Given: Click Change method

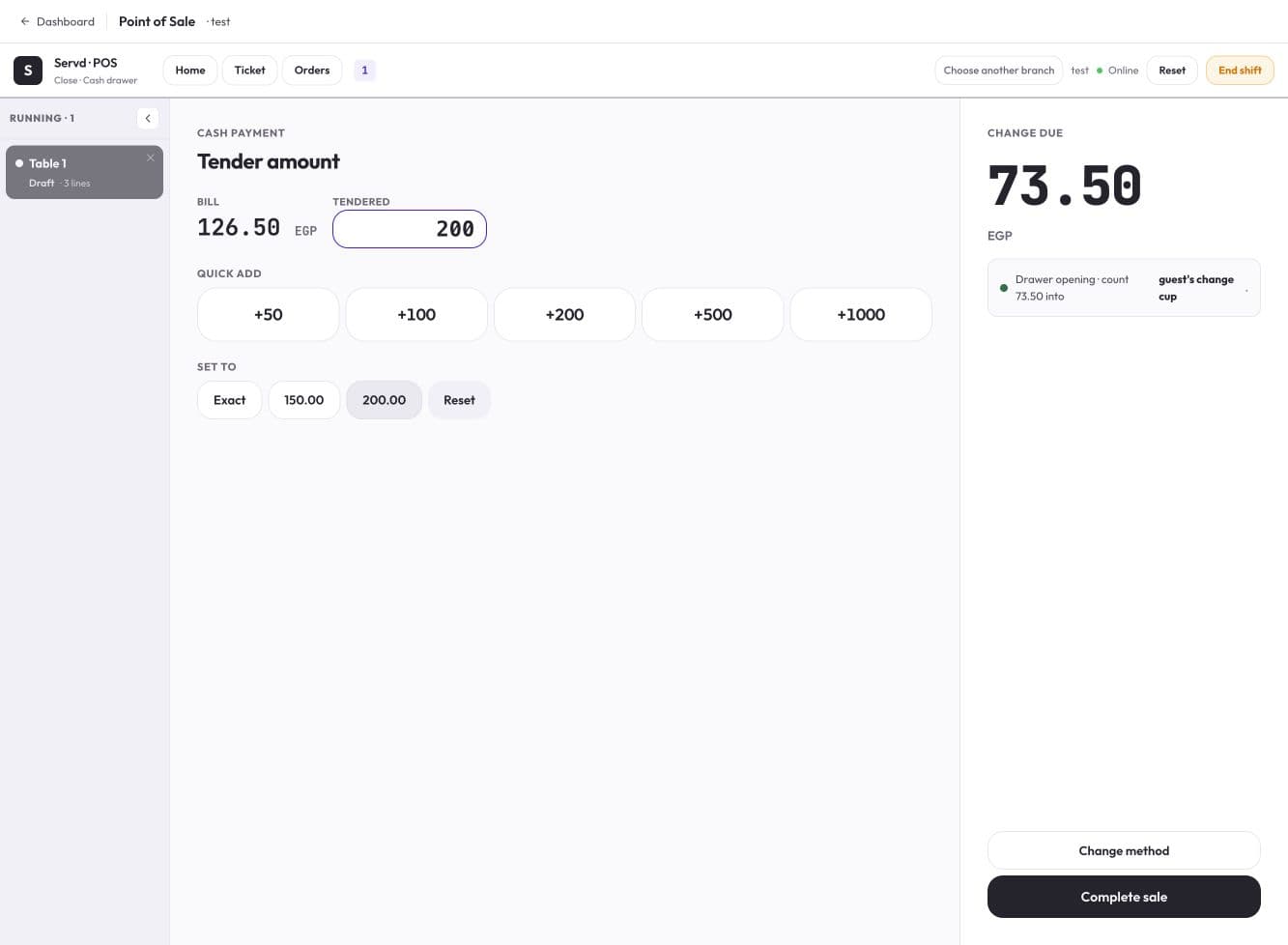Looking at the screenshot, I should 1124,850.
